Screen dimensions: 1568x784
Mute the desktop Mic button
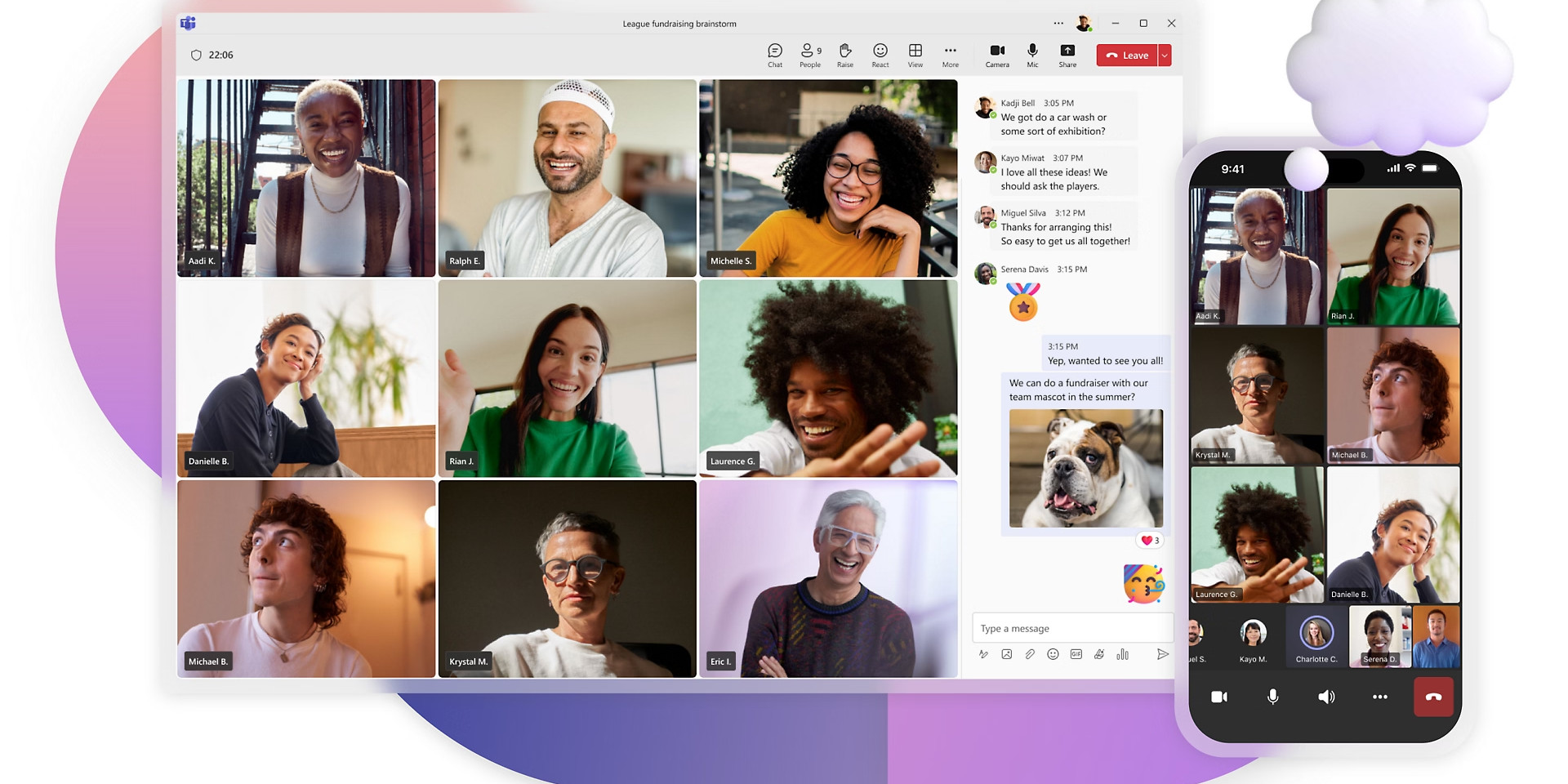pos(1032,55)
